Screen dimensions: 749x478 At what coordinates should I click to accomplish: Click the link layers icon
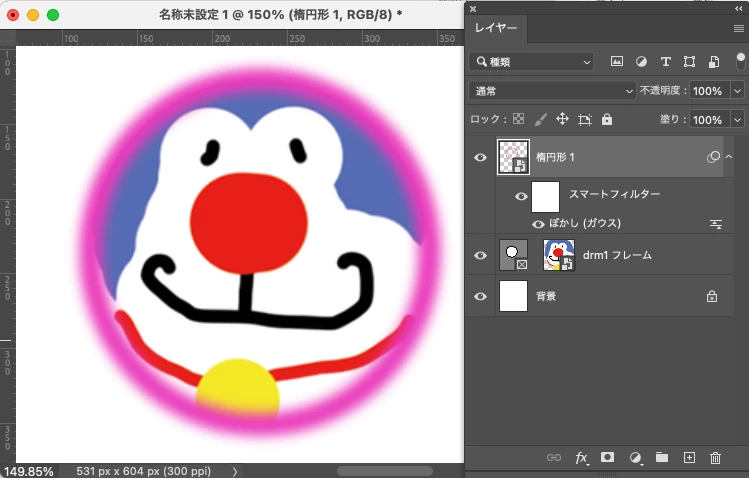(x=554, y=457)
